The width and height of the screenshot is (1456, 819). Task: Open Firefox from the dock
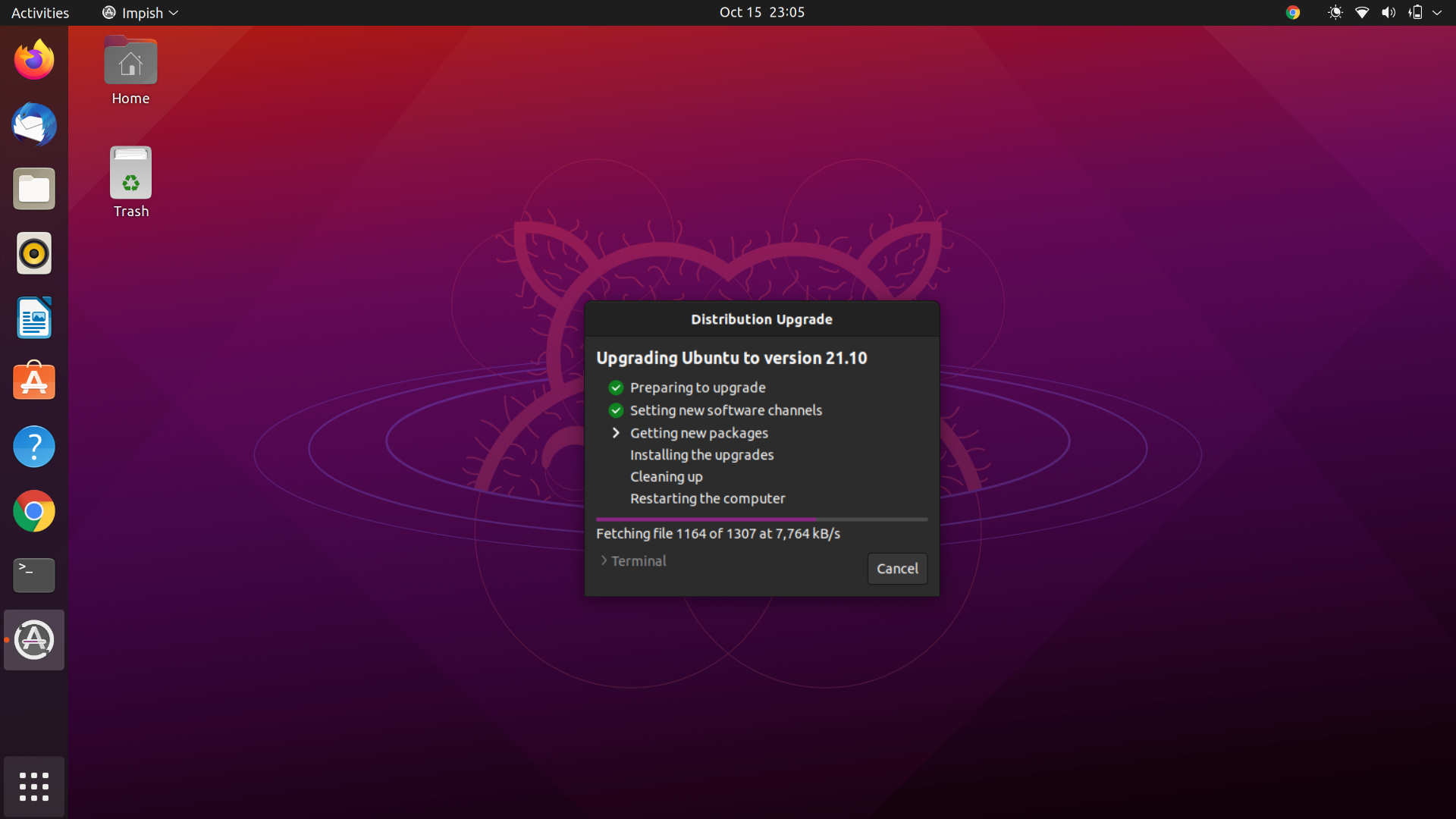click(34, 60)
